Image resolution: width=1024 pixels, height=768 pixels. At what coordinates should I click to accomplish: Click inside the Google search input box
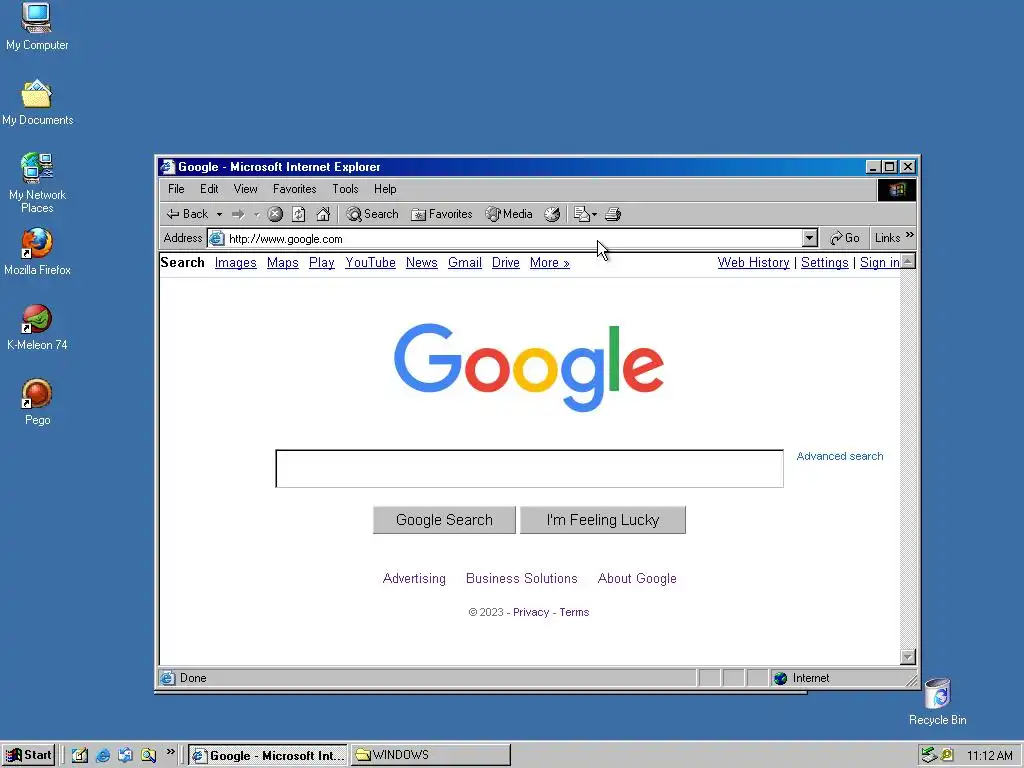click(530, 469)
